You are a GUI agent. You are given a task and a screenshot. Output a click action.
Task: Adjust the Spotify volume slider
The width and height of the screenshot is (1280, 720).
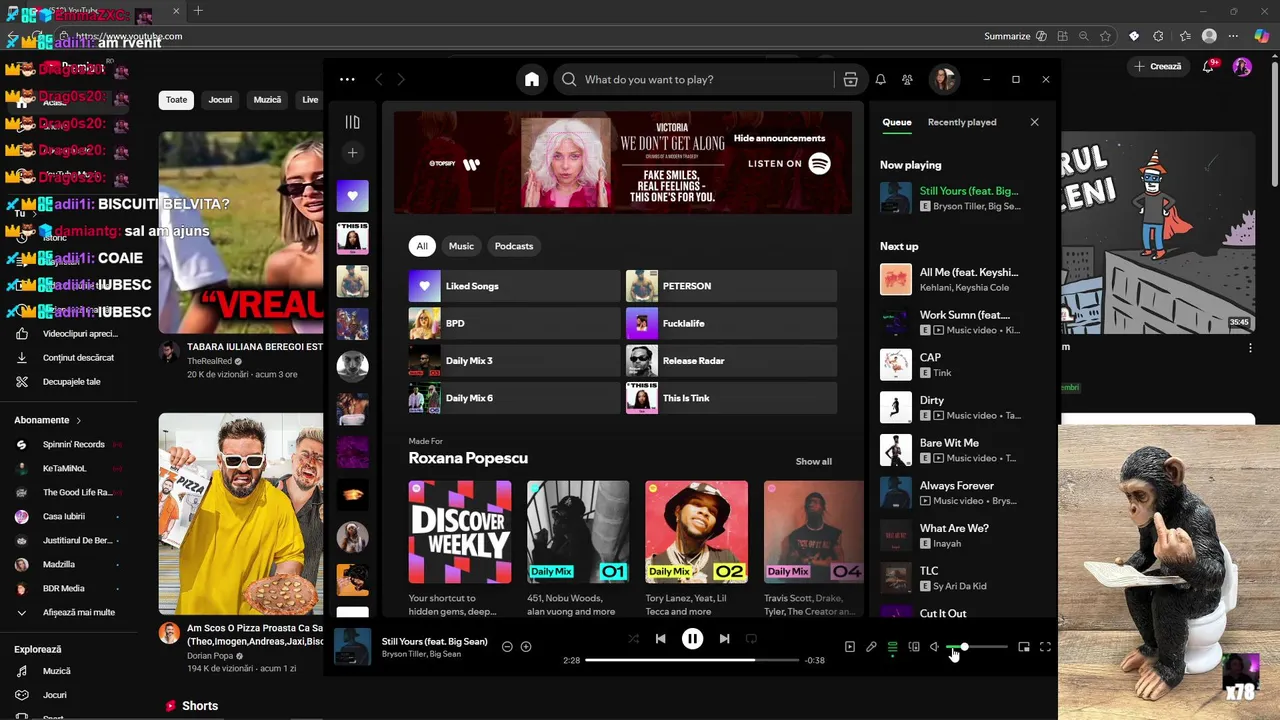tap(977, 647)
